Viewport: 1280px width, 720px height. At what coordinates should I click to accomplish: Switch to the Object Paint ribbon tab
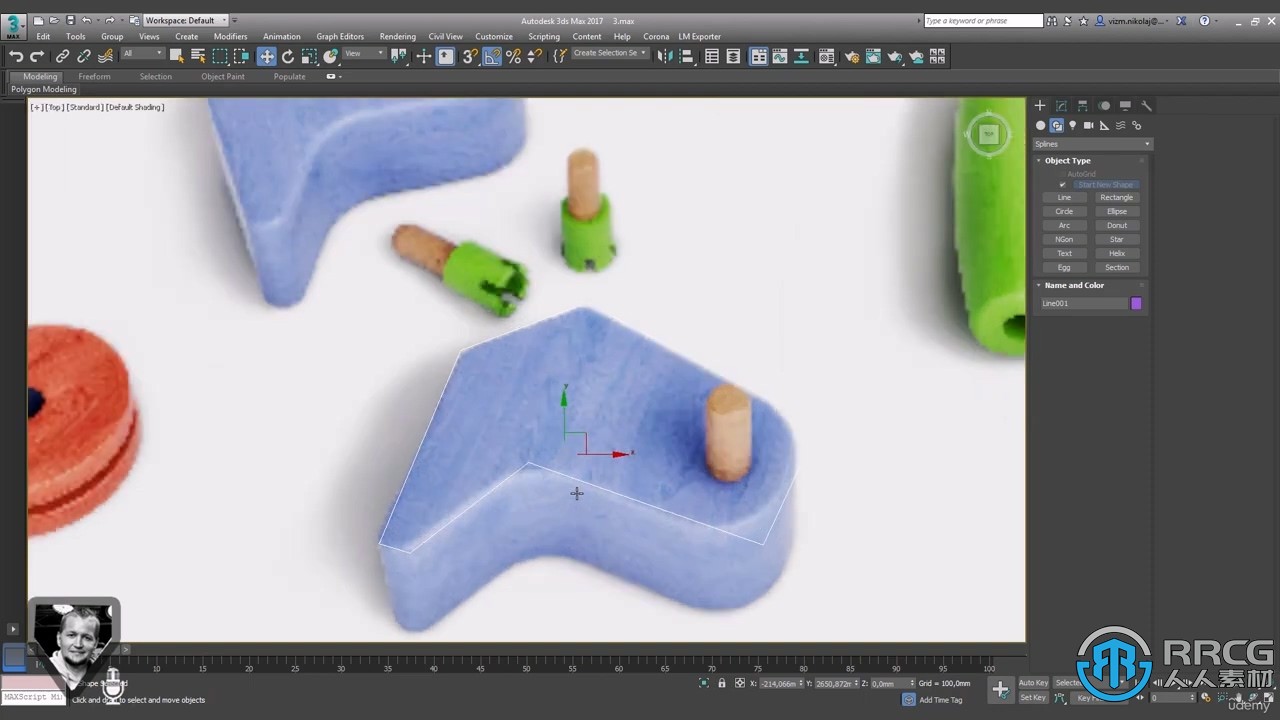(222, 76)
